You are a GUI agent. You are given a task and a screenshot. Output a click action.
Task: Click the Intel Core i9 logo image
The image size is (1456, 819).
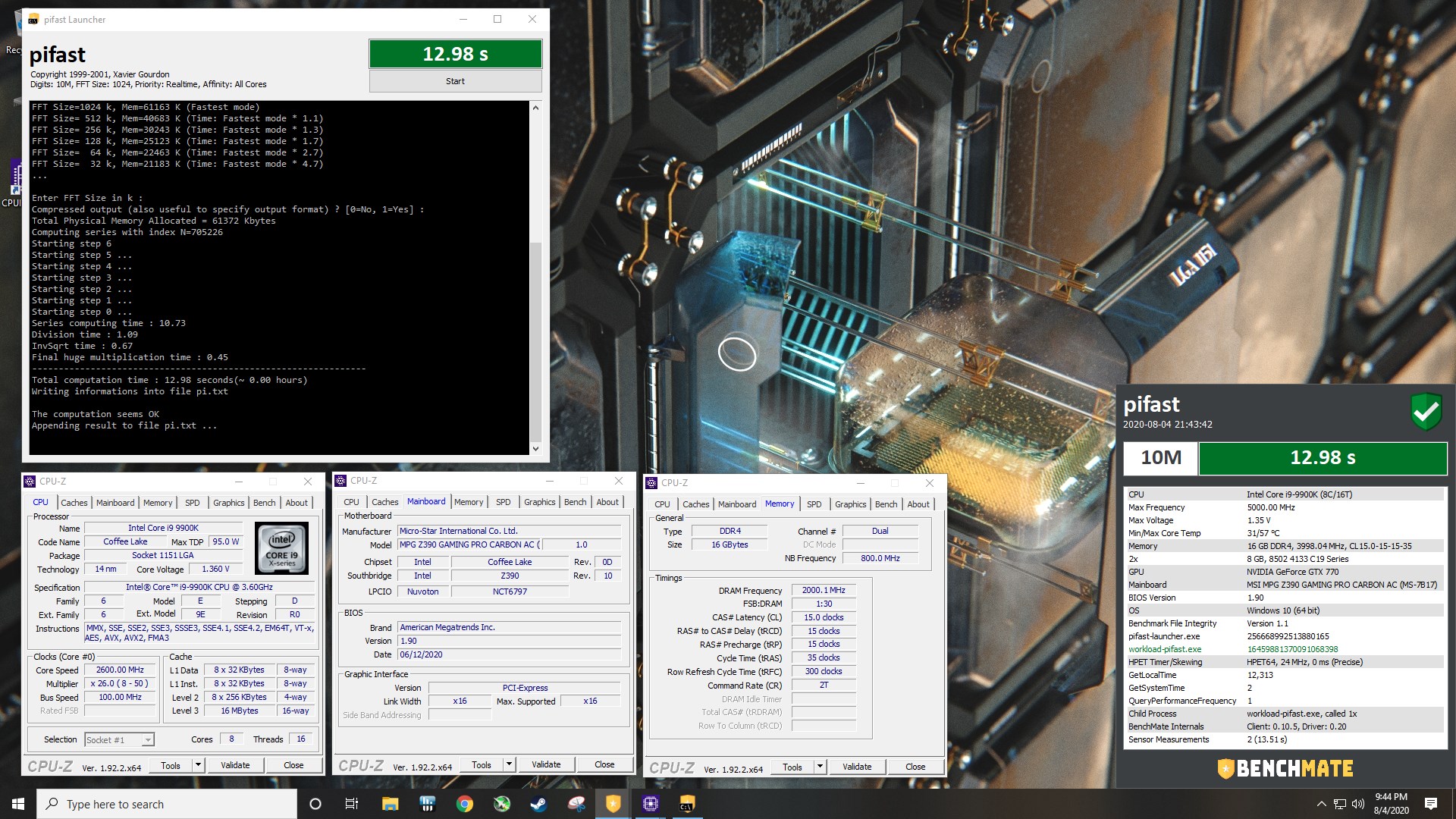[x=281, y=548]
